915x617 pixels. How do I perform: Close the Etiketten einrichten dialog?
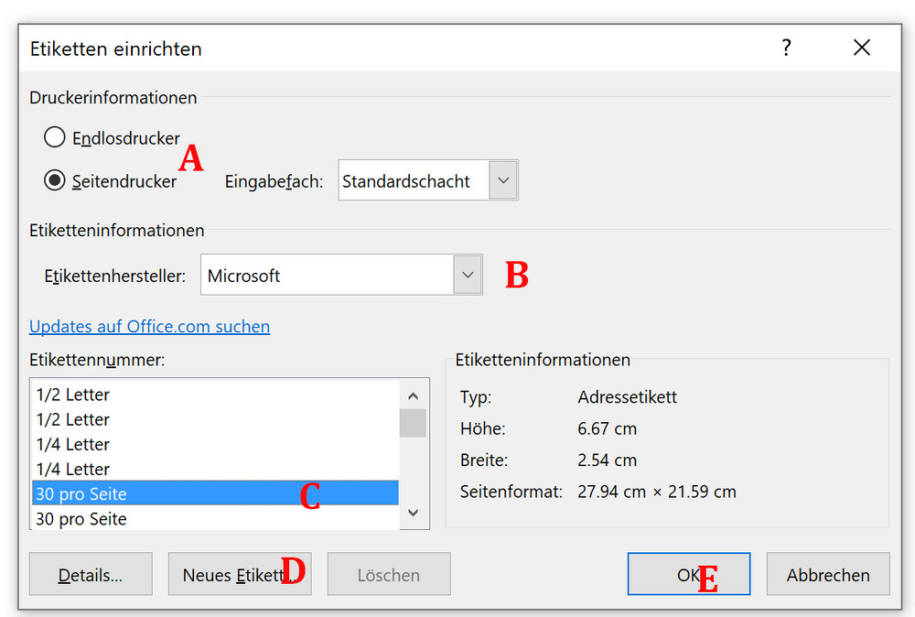click(862, 47)
